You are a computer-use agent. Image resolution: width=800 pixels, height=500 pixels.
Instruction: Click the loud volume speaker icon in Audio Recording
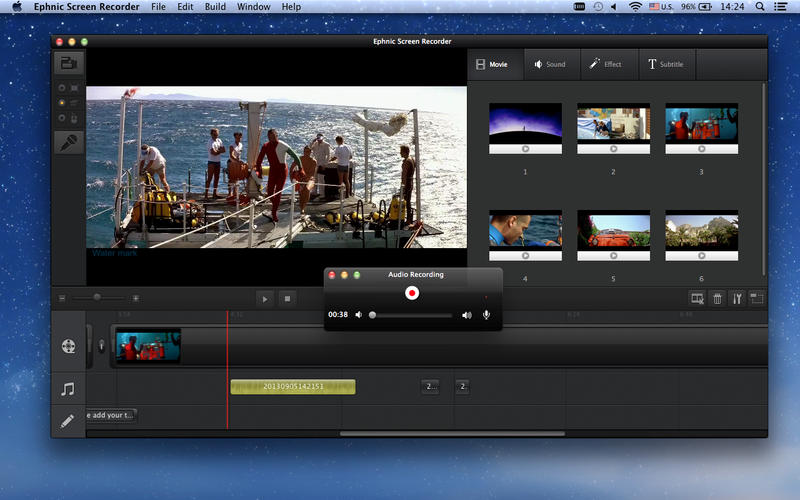(x=466, y=315)
